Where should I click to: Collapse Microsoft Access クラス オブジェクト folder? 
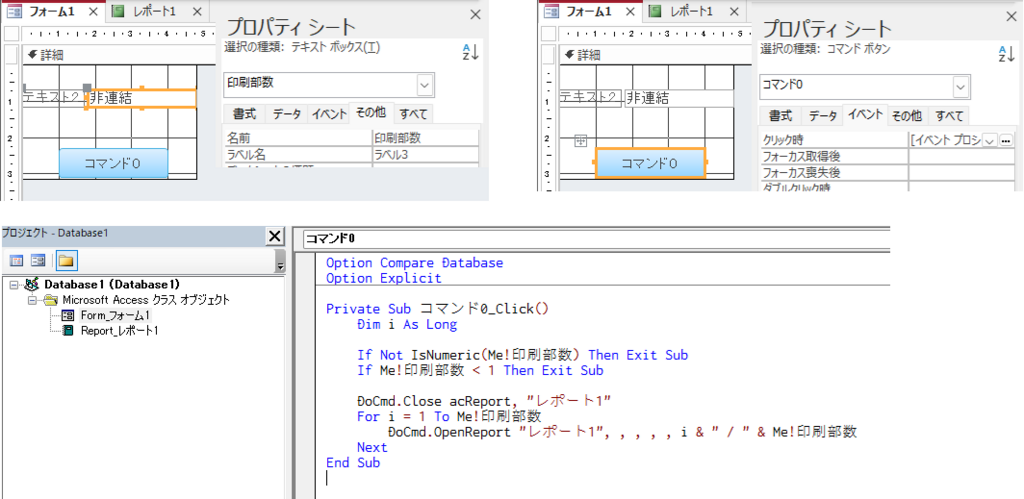32,299
